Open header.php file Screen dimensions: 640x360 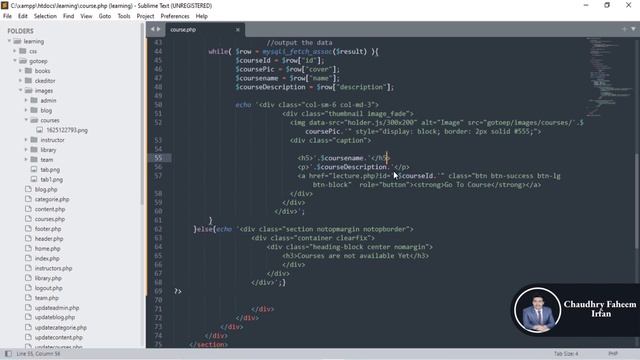point(49,239)
